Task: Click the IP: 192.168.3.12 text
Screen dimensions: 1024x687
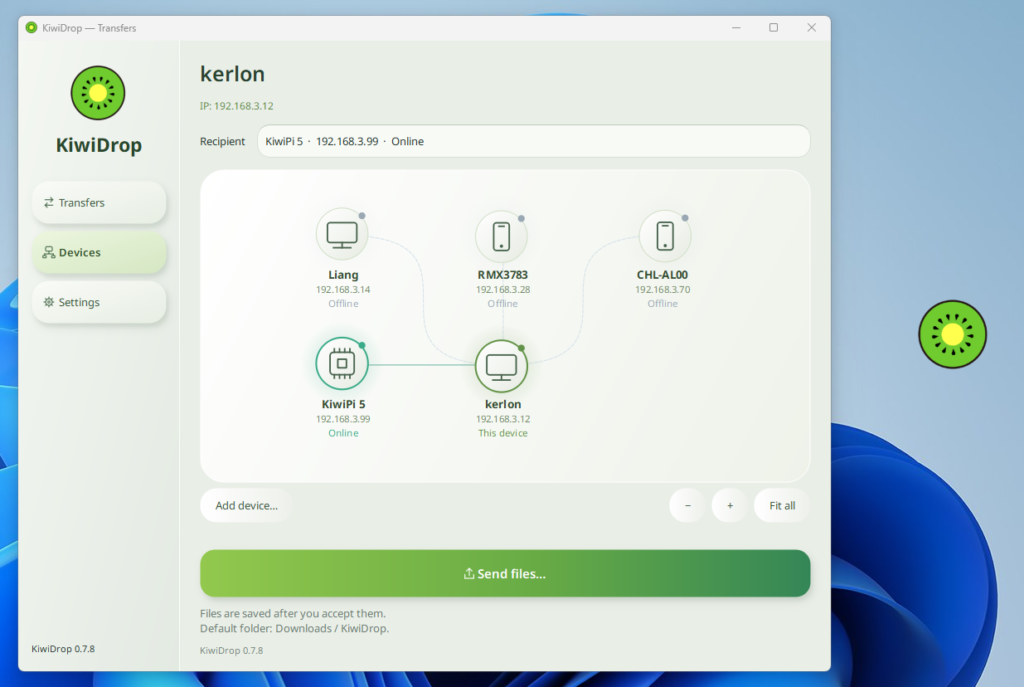Action: (236, 106)
